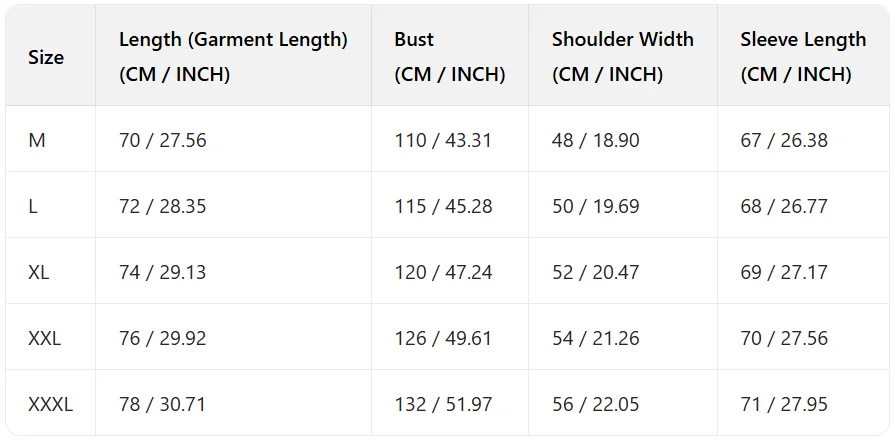
Task: Click the 70 / 27.56 garment length cell for M
Action: pos(162,140)
